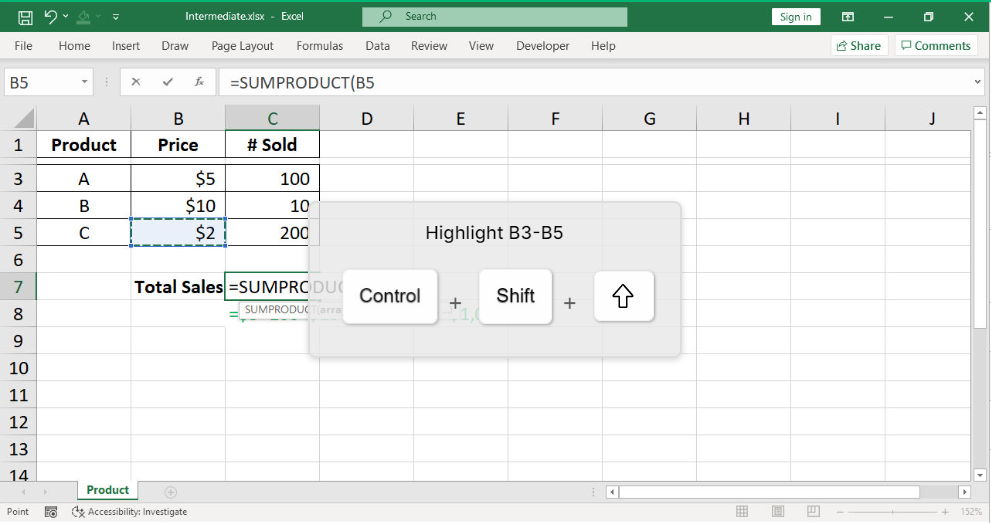
Task: Select the column B header
Action: (x=178, y=119)
